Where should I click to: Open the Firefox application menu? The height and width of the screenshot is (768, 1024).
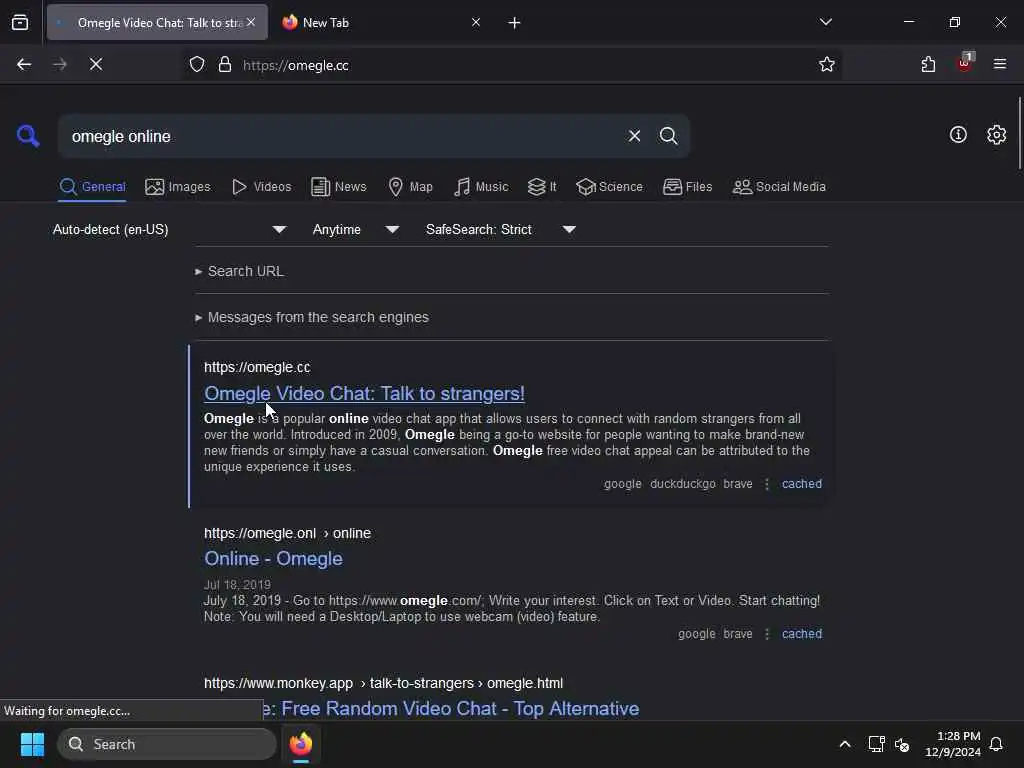[x=1000, y=64]
